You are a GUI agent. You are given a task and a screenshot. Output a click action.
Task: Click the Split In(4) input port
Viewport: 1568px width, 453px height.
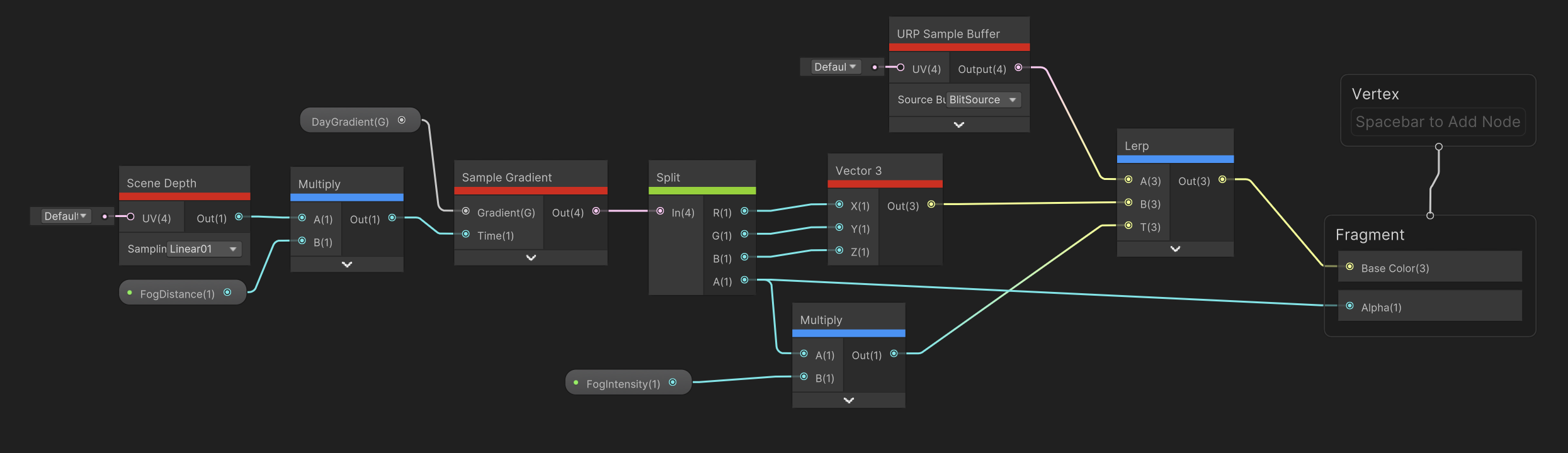tap(660, 211)
